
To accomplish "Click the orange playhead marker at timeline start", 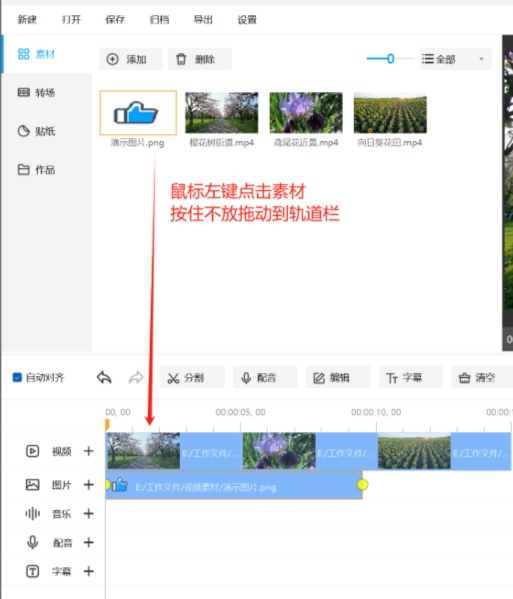I will (107, 424).
